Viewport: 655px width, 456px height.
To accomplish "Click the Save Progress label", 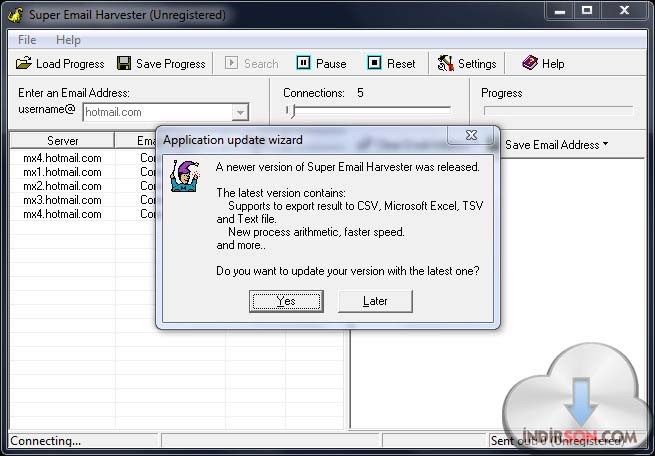I will point(170,64).
